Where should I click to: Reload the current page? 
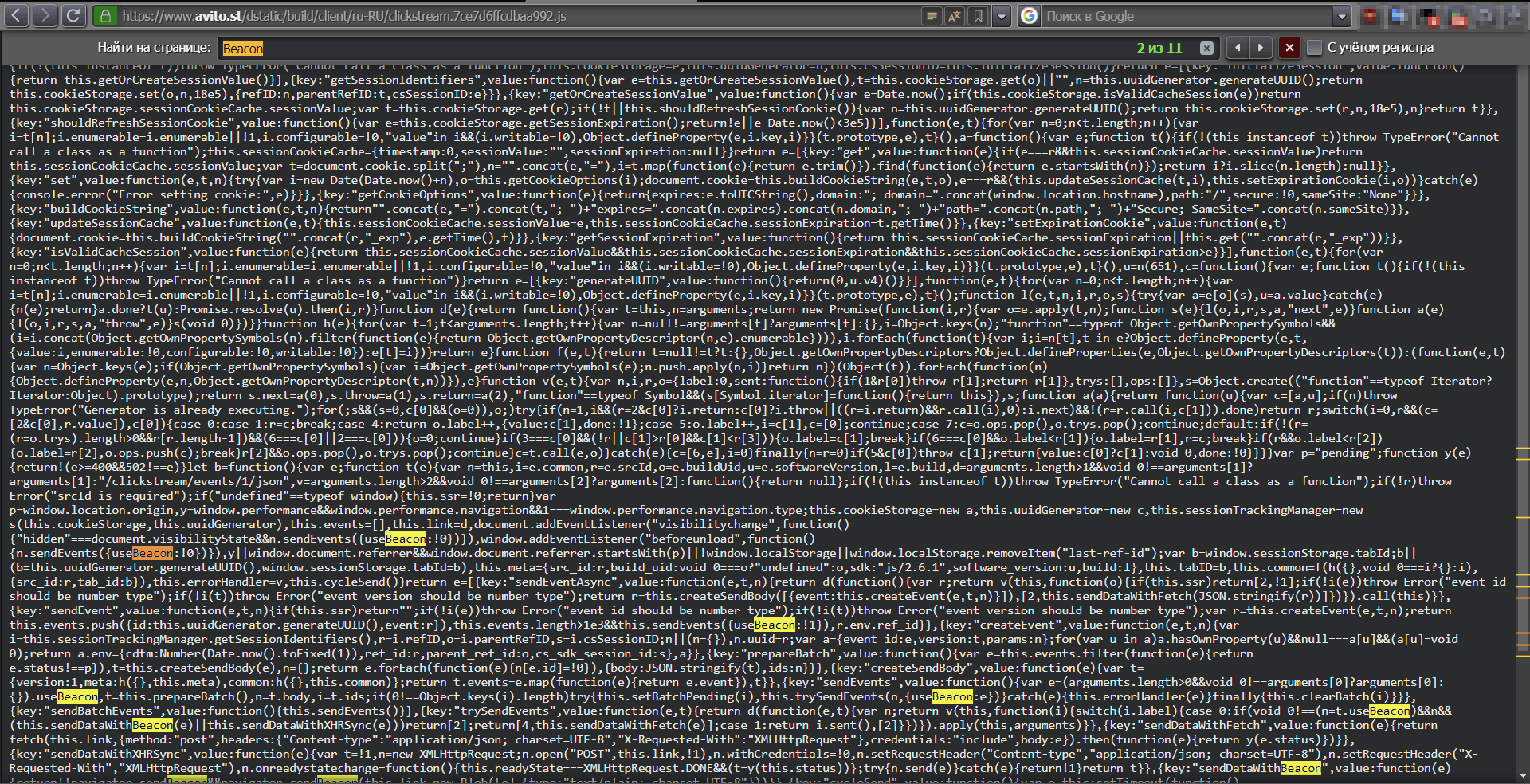73,15
